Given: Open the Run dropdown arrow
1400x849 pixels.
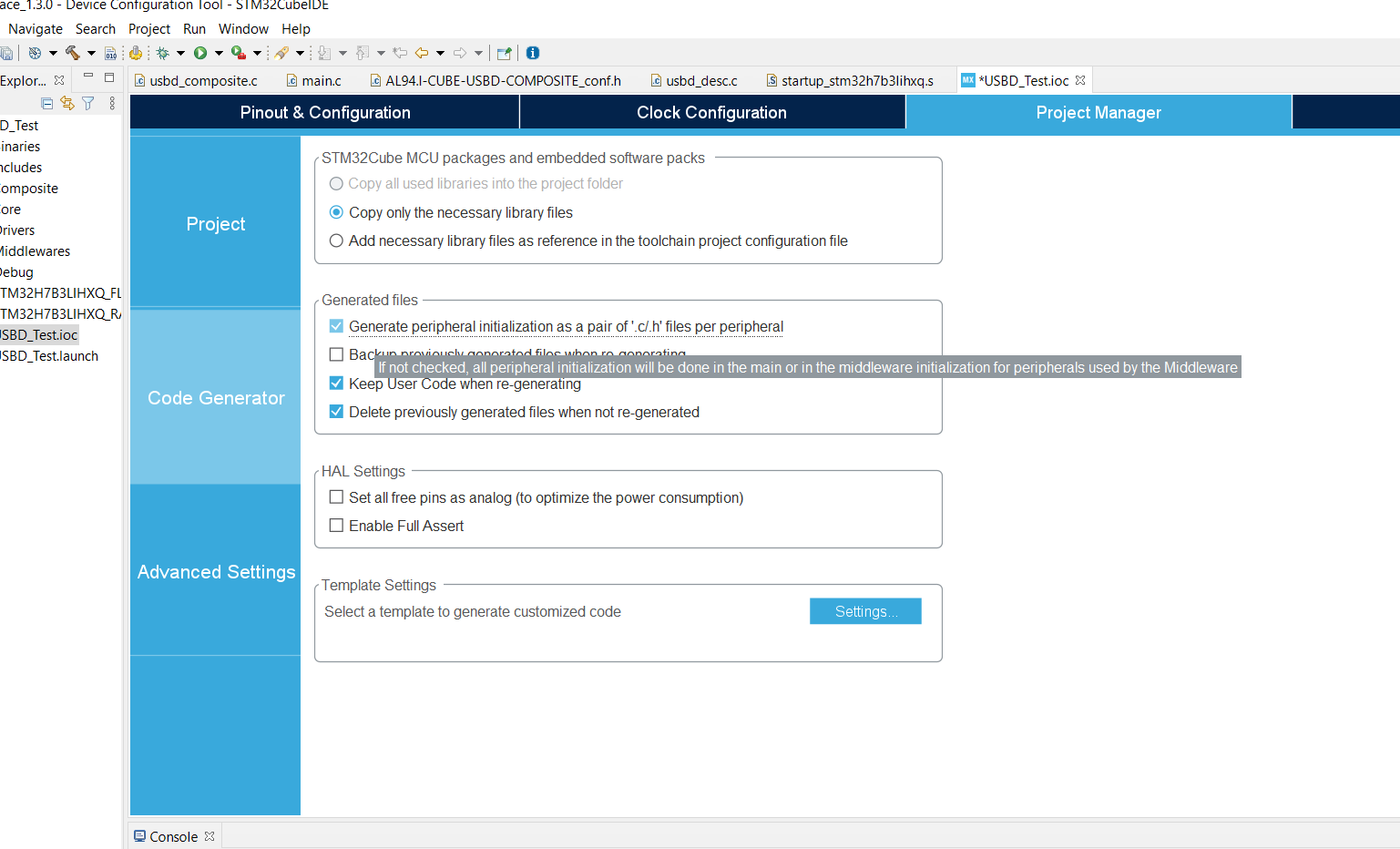Looking at the screenshot, I should [x=219, y=53].
